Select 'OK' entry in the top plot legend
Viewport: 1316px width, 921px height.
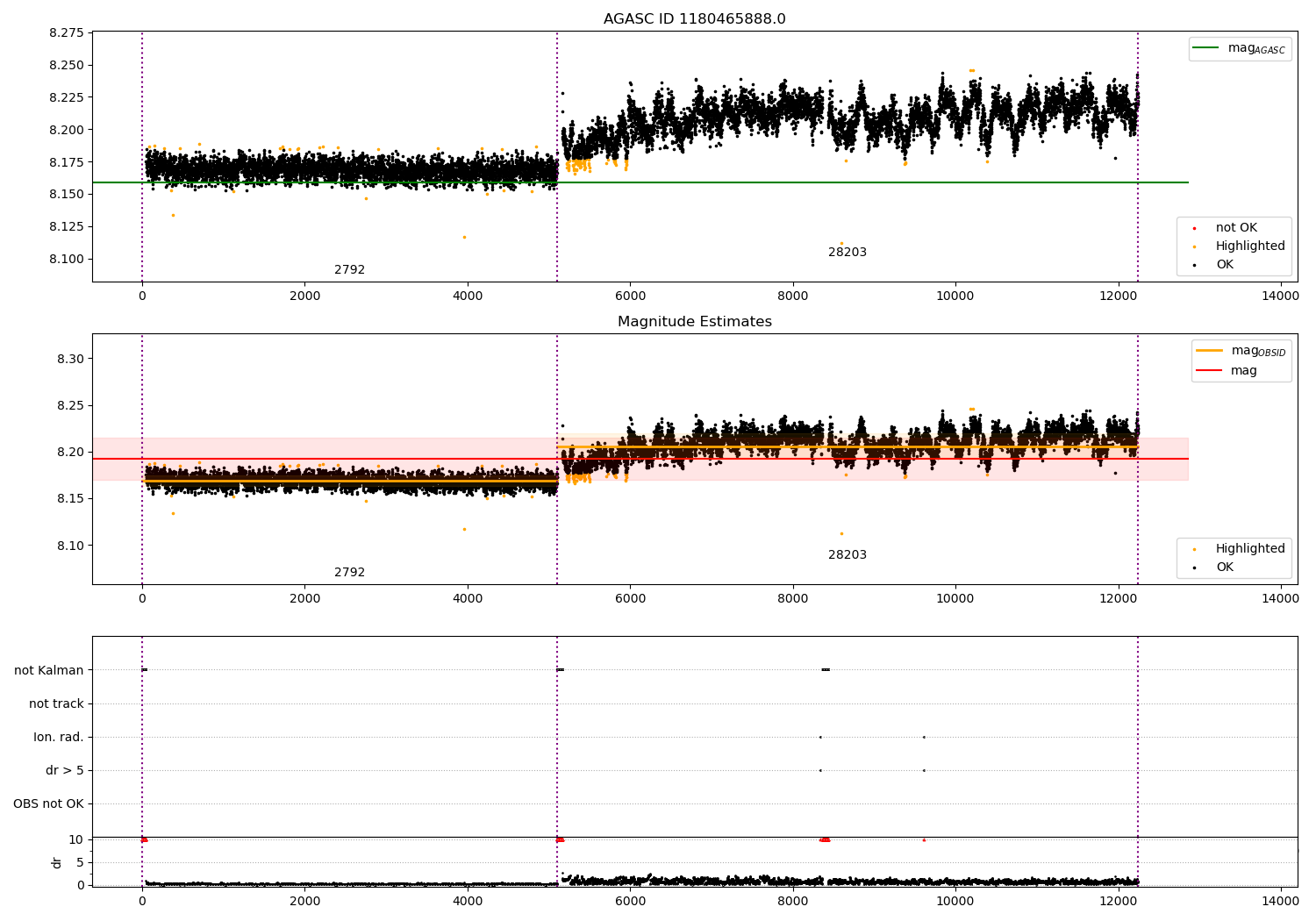pyautogui.click(x=1225, y=265)
